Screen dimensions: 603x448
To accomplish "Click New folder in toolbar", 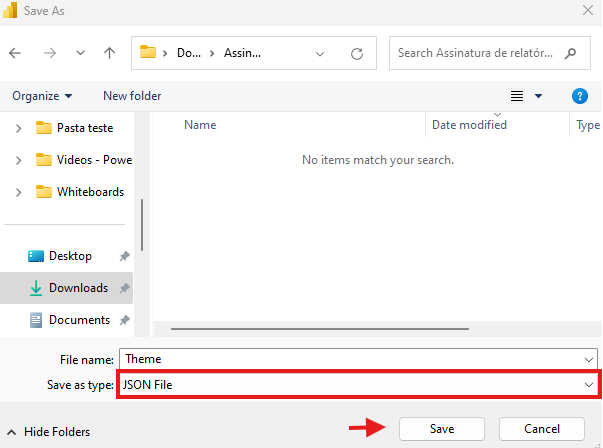I will 132,96.
